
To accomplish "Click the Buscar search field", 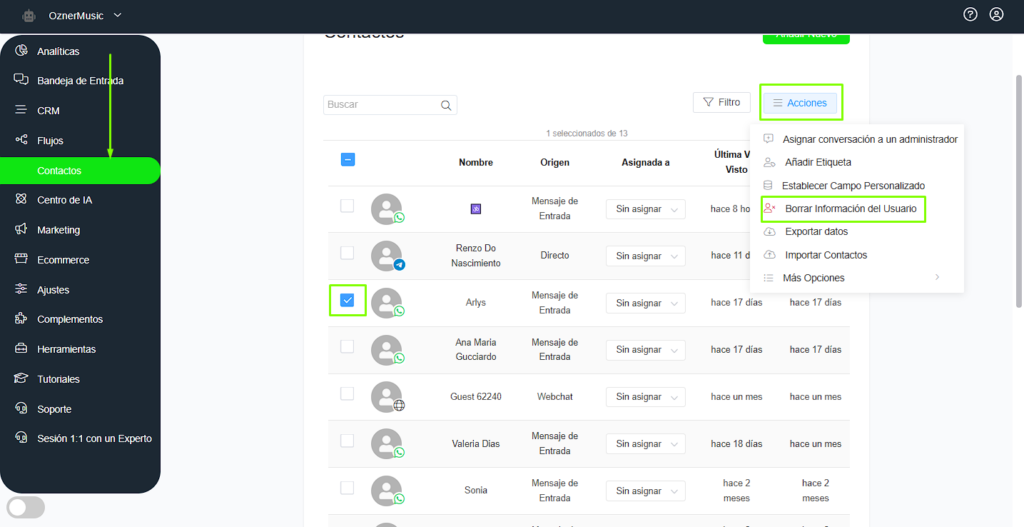I will tap(380, 105).
